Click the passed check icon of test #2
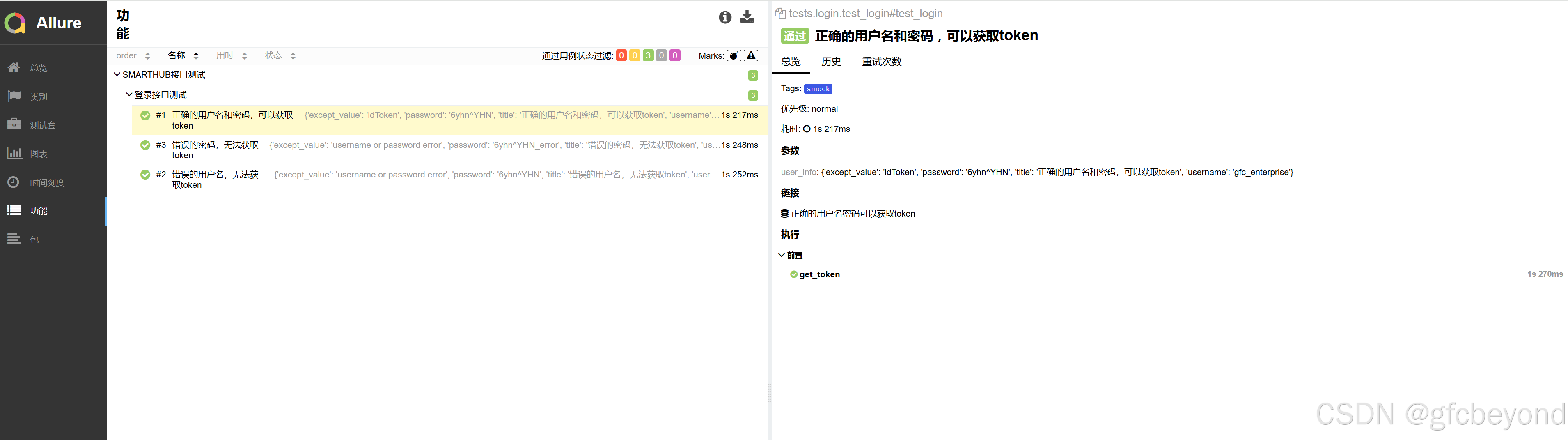 coord(145,175)
